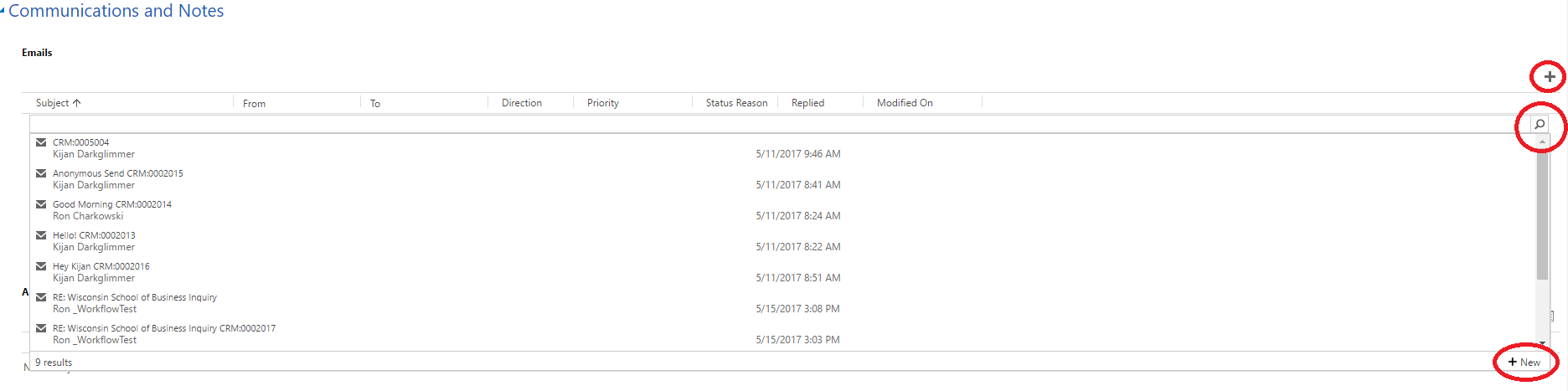
Task: Click the scrollbar up arrow
Action: 1542,141
